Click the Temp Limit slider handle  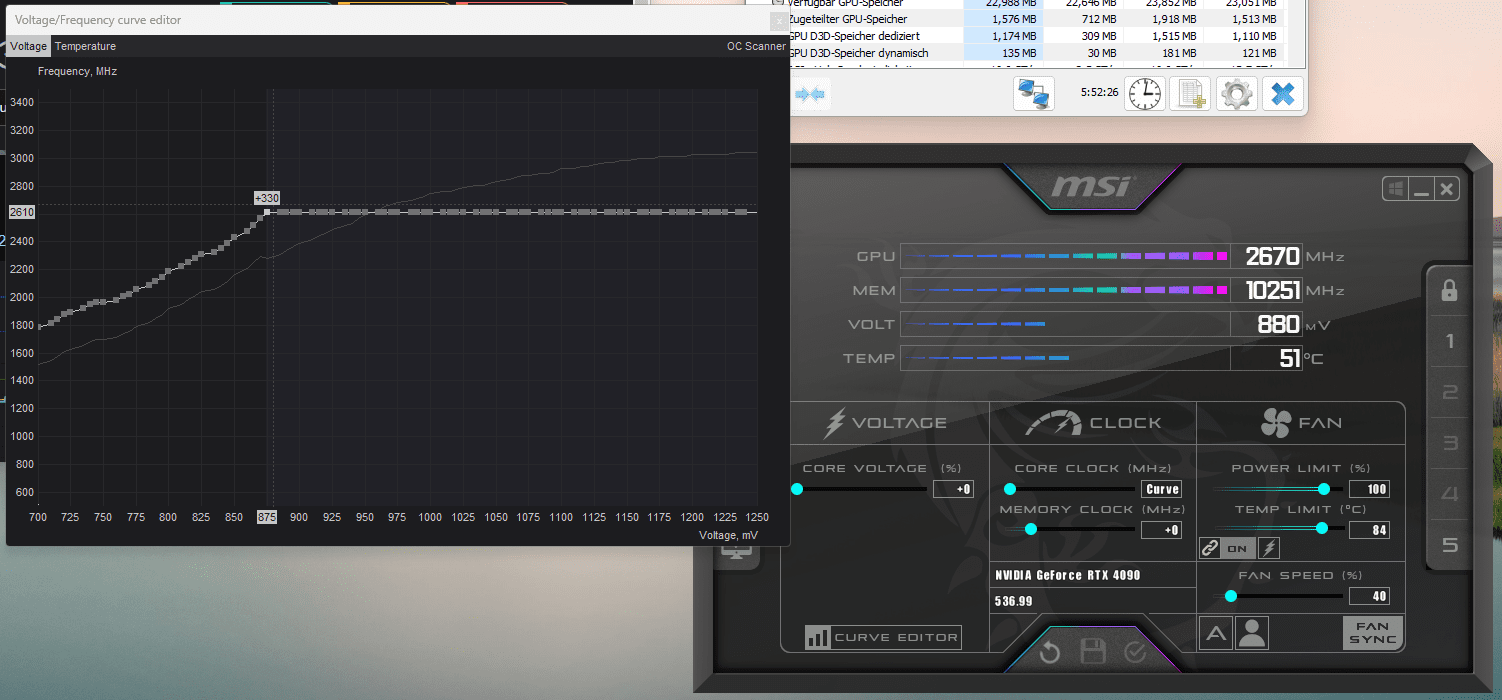(1321, 528)
